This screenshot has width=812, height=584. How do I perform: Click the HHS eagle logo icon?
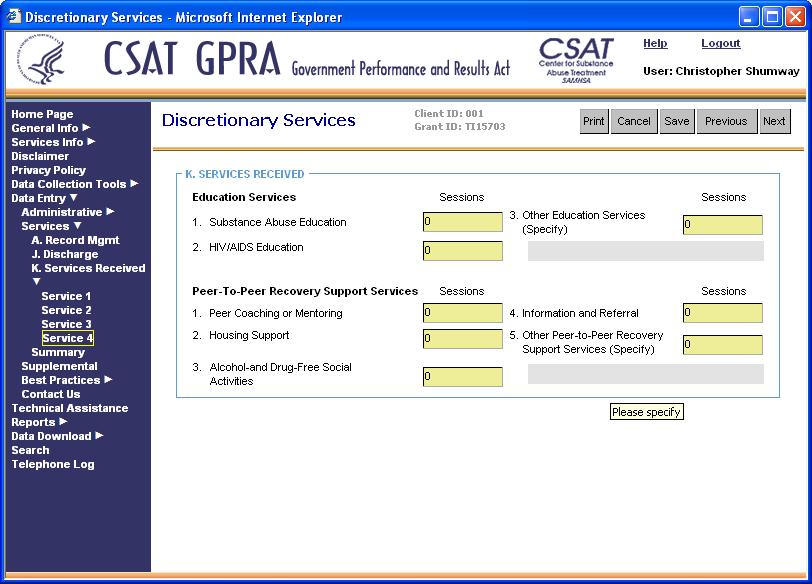click(x=42, y=64)
